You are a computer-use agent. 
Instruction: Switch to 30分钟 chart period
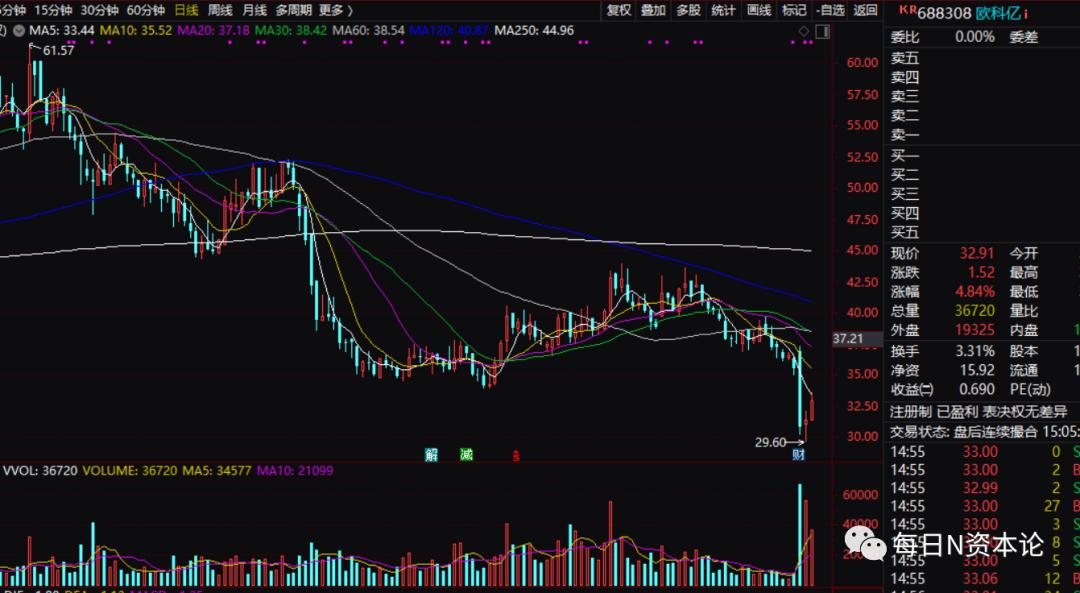click(99, 10)
